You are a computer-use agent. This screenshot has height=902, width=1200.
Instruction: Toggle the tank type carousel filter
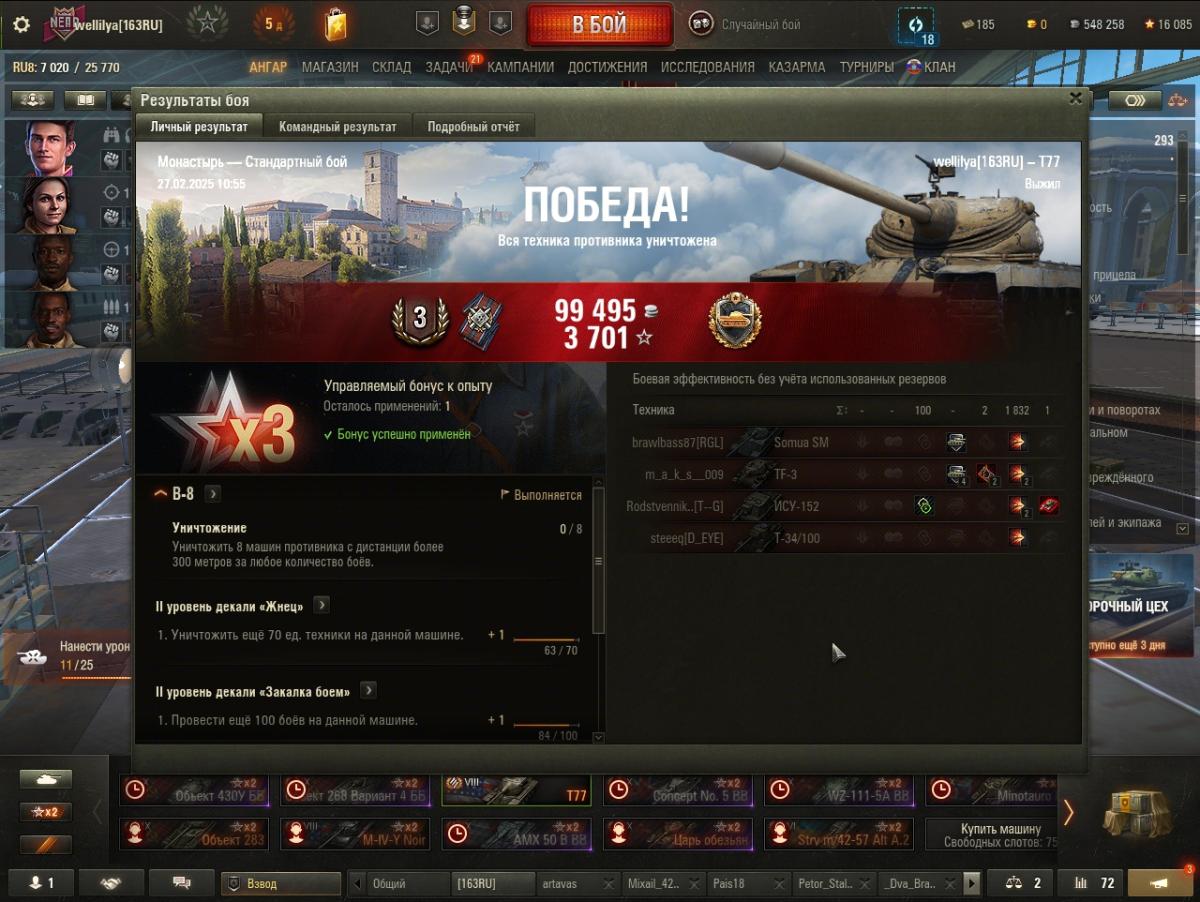pos(46,779)
